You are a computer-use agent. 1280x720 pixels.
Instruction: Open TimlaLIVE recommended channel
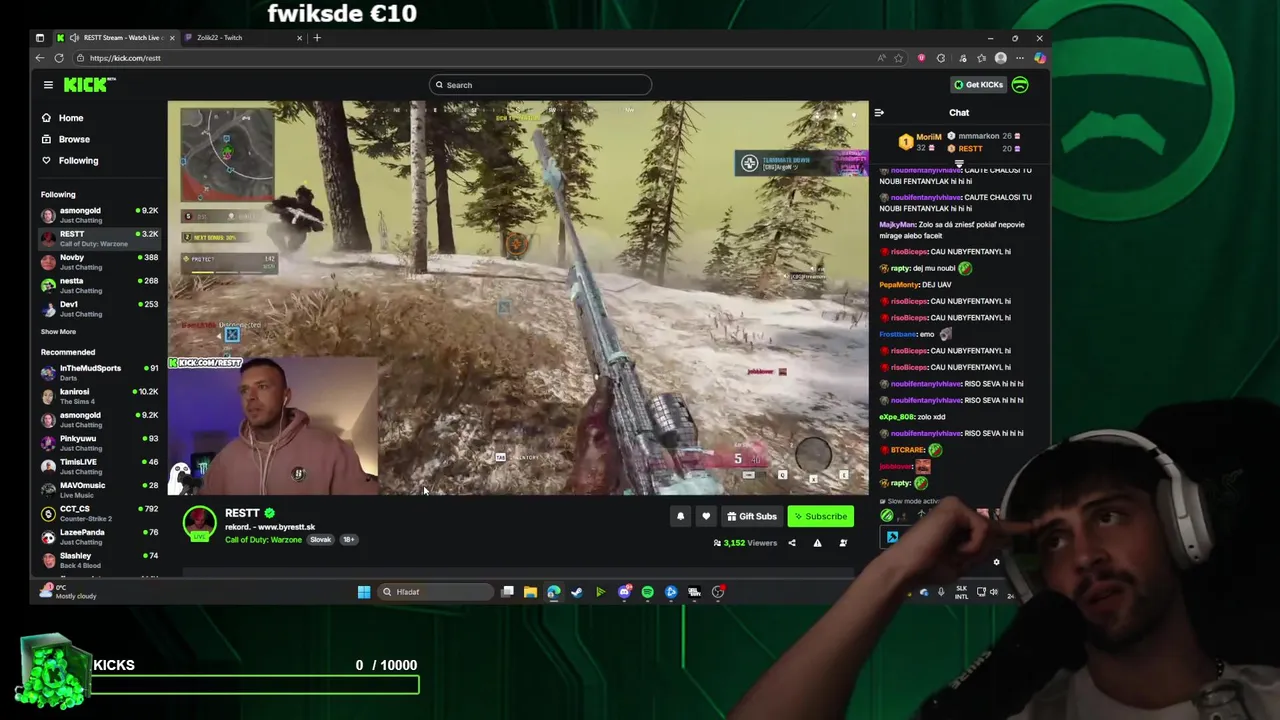click(99, 465)
